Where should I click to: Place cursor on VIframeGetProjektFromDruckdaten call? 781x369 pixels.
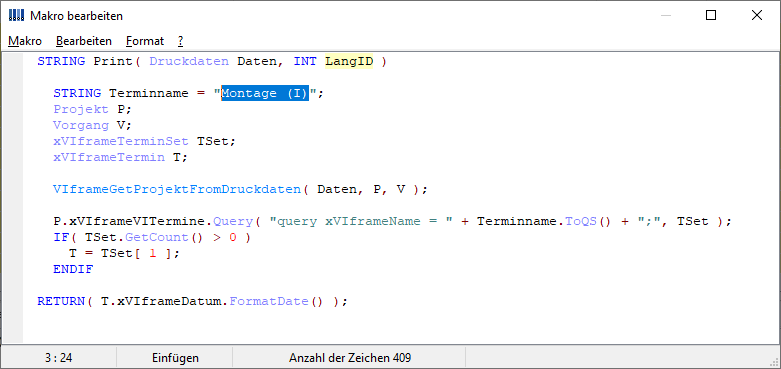(177, 189)
